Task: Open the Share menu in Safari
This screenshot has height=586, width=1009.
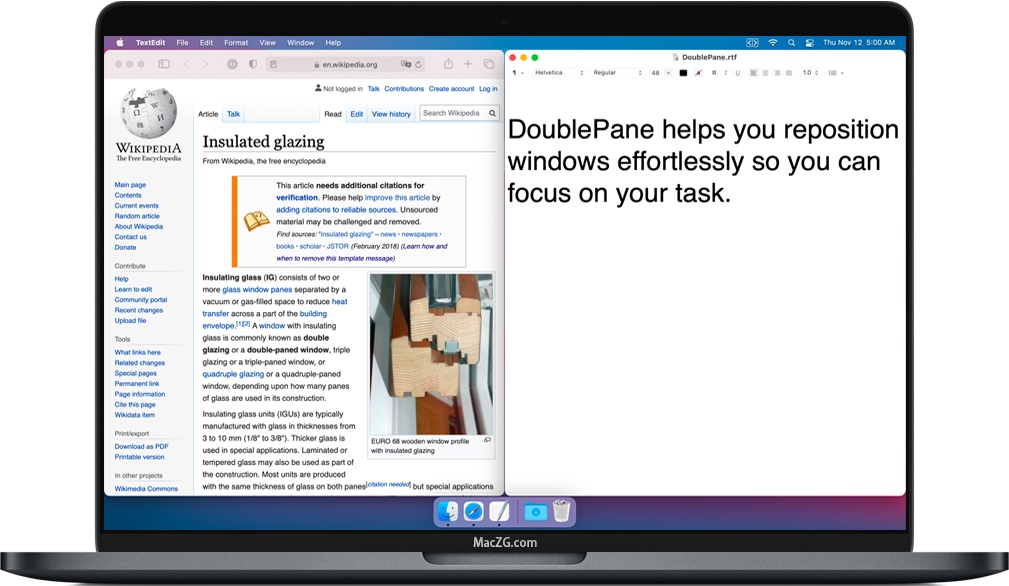Action: pyautogui.click(x=448, y=62)
